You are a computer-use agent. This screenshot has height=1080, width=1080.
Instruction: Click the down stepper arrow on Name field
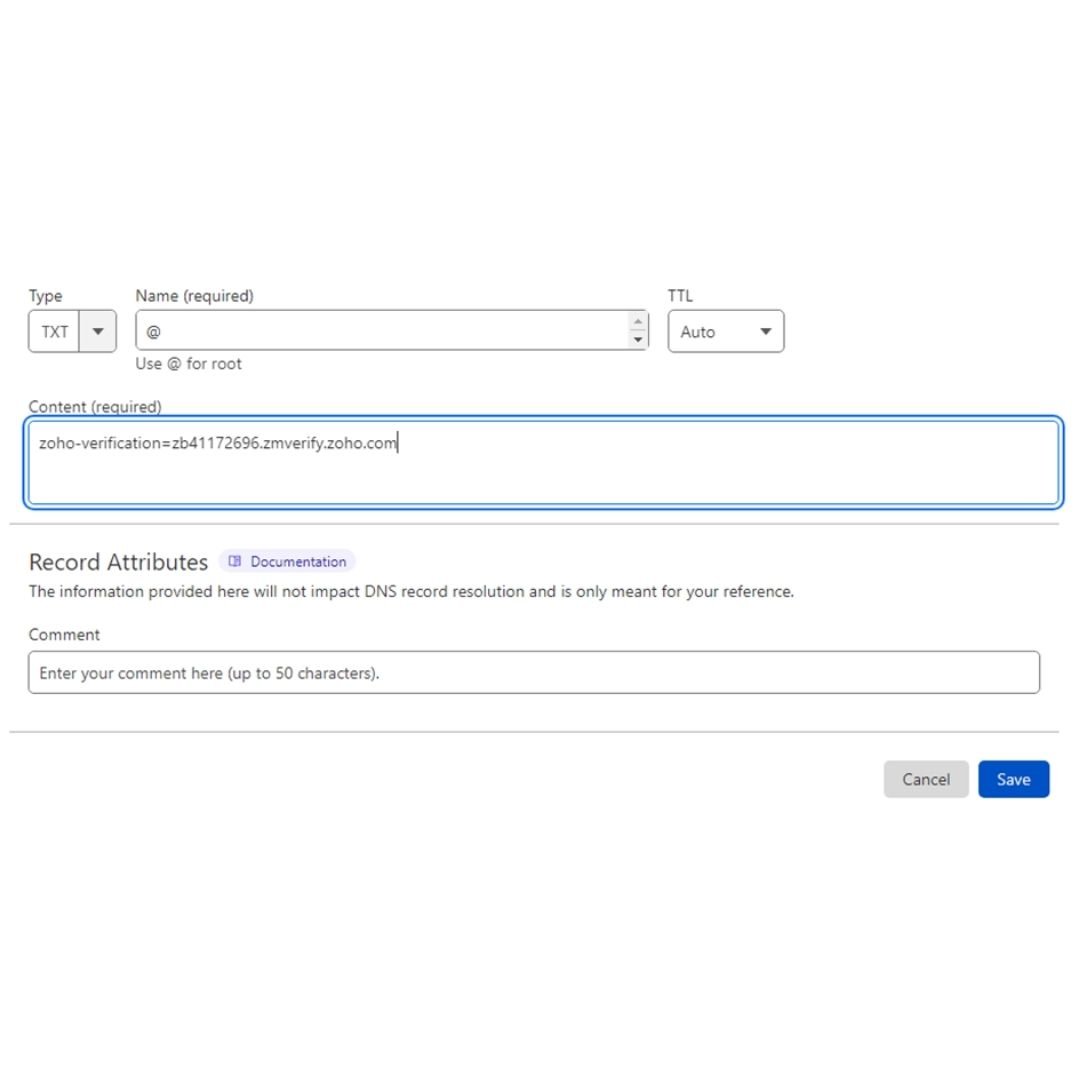(638, 340)
